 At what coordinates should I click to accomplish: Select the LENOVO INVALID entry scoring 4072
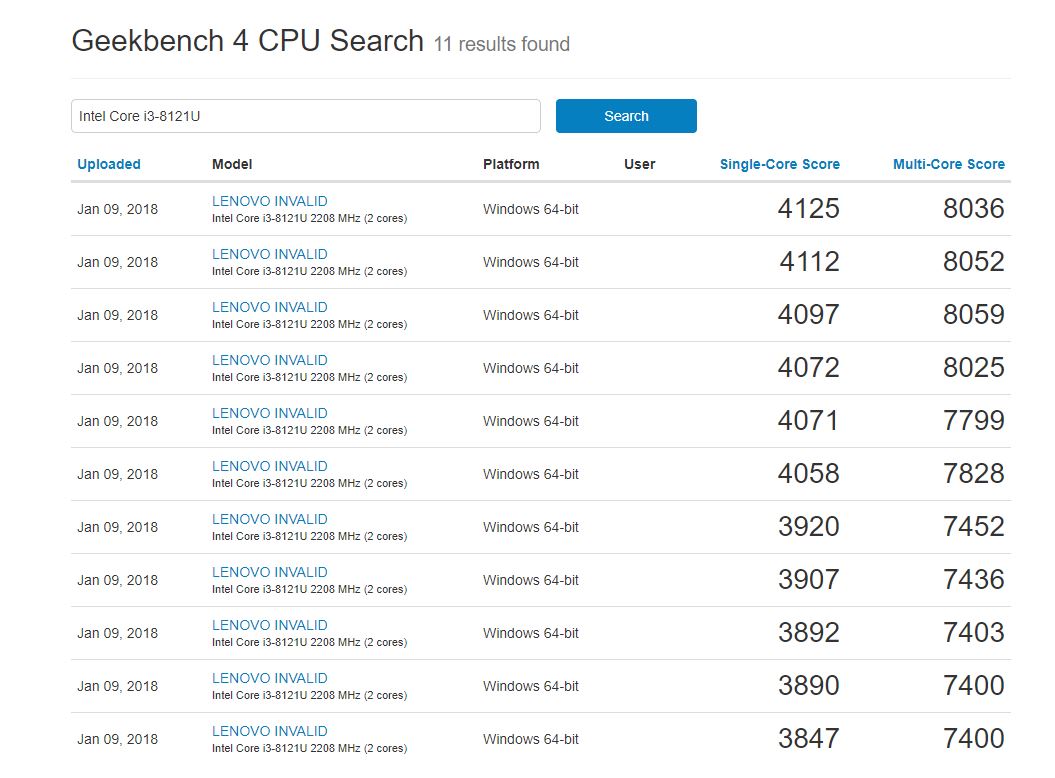coord(269,360)
